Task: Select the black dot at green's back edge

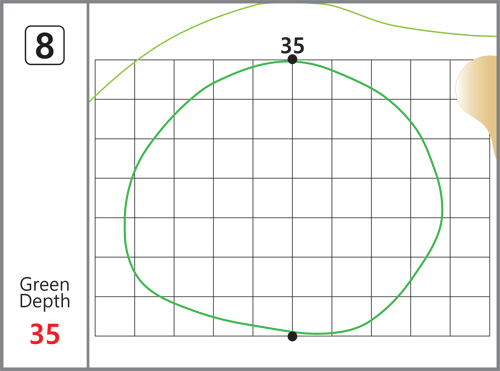Action: [x=292, y=60]
